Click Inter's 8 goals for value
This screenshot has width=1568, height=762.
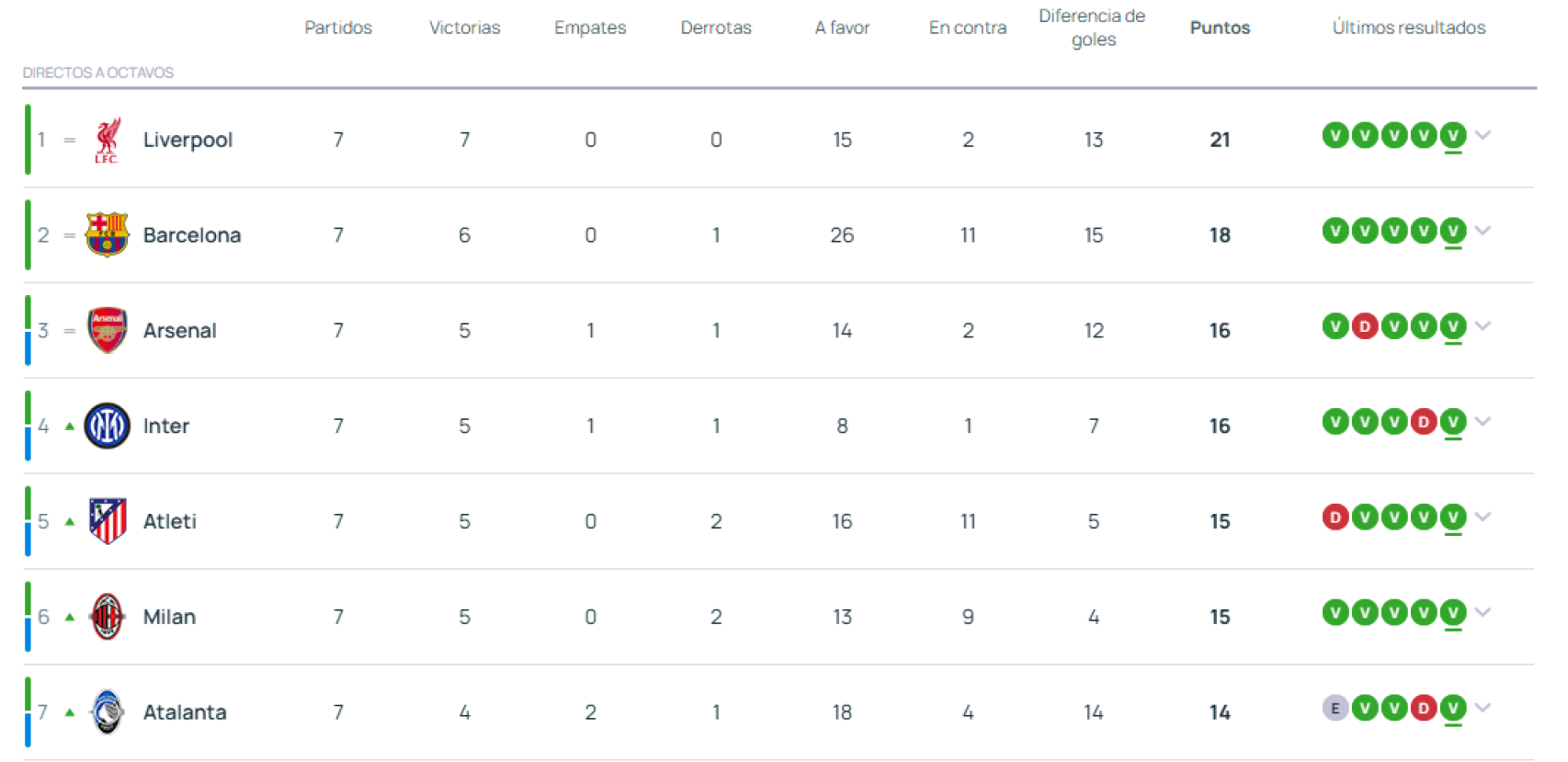click(842, 426)
